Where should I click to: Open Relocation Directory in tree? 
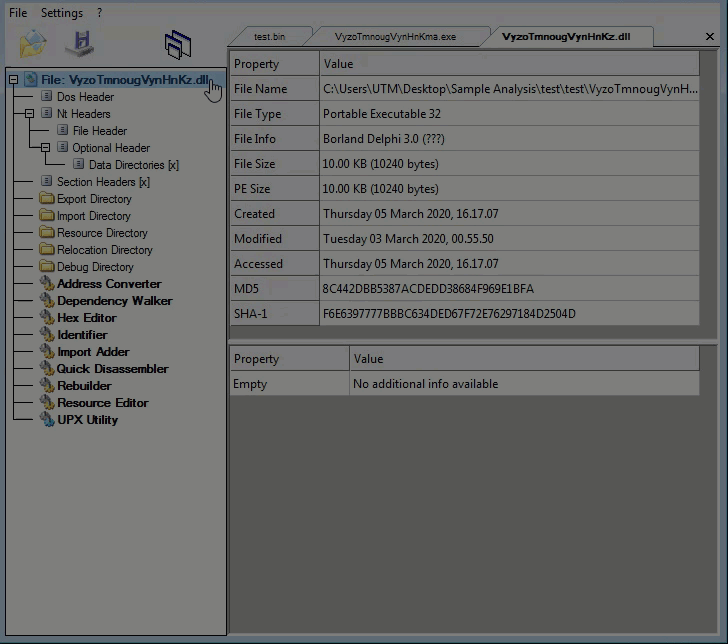coord(104,250)
